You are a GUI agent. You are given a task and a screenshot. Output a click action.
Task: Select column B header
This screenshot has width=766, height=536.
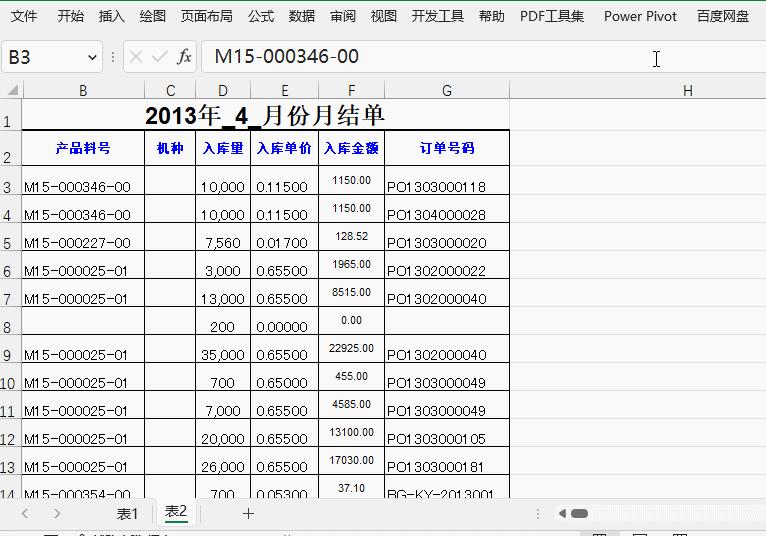[83, 90]
